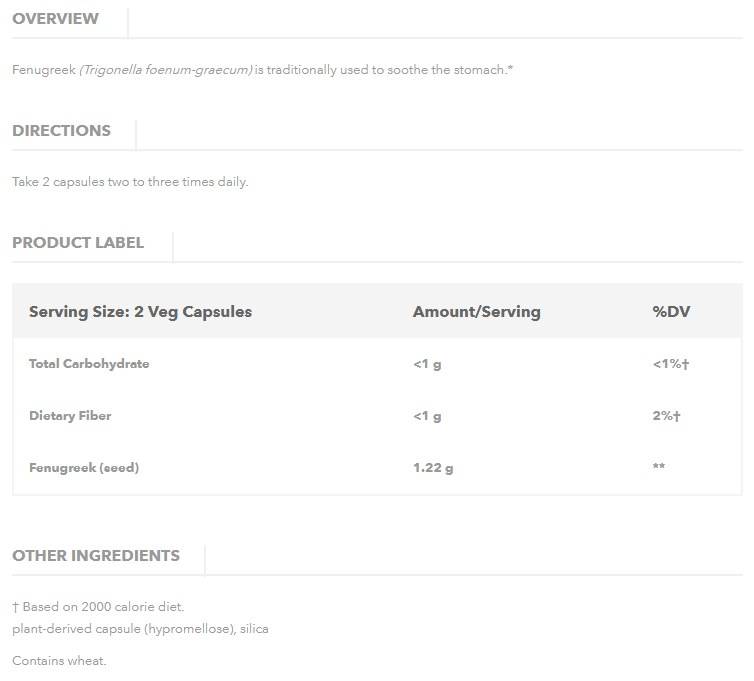Select the Total Carbohydrate row label
This screenshot has height=681, width=754.
[x=89, y=363]
